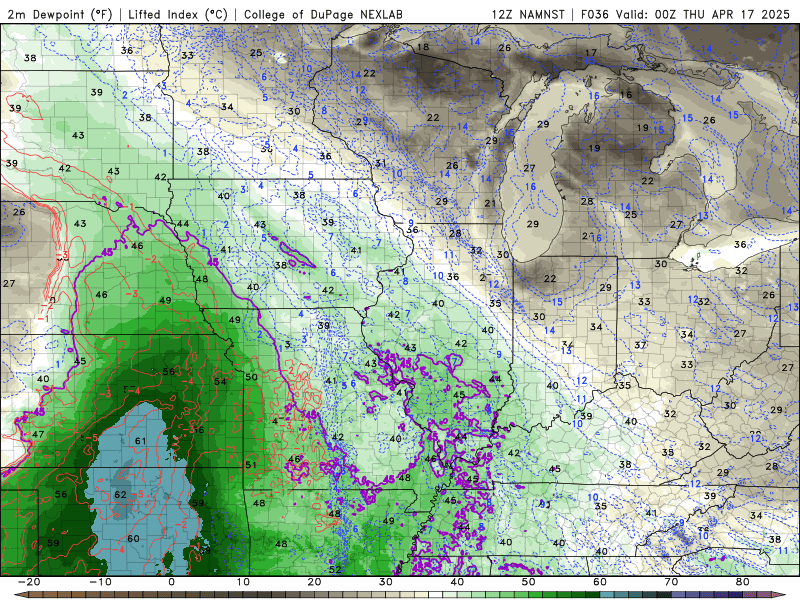Click the 80 label on the color scale
This screenshot has width=800, height=600.
[743, 582]
